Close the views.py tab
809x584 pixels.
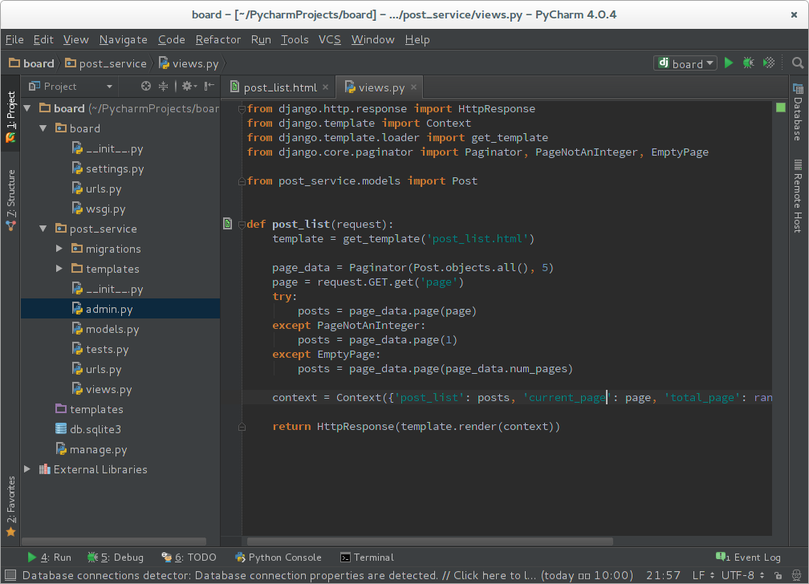coord(413,87)
